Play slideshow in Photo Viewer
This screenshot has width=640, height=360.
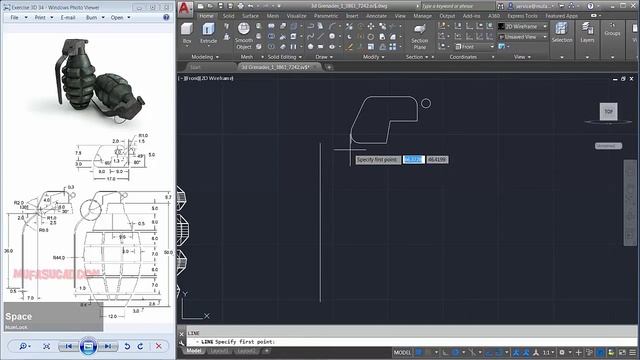coord(88,346)
